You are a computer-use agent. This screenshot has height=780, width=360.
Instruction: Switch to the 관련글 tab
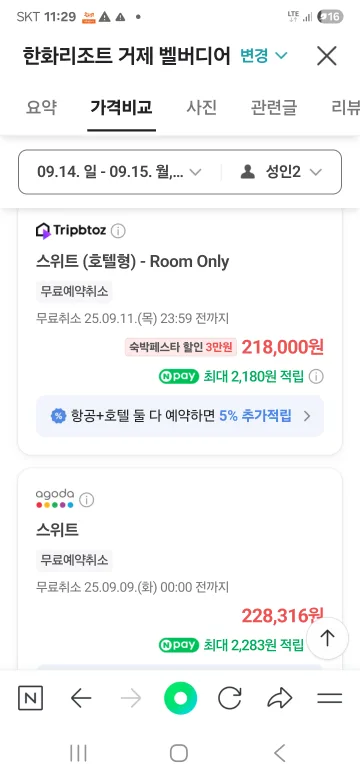pos(273,107)
